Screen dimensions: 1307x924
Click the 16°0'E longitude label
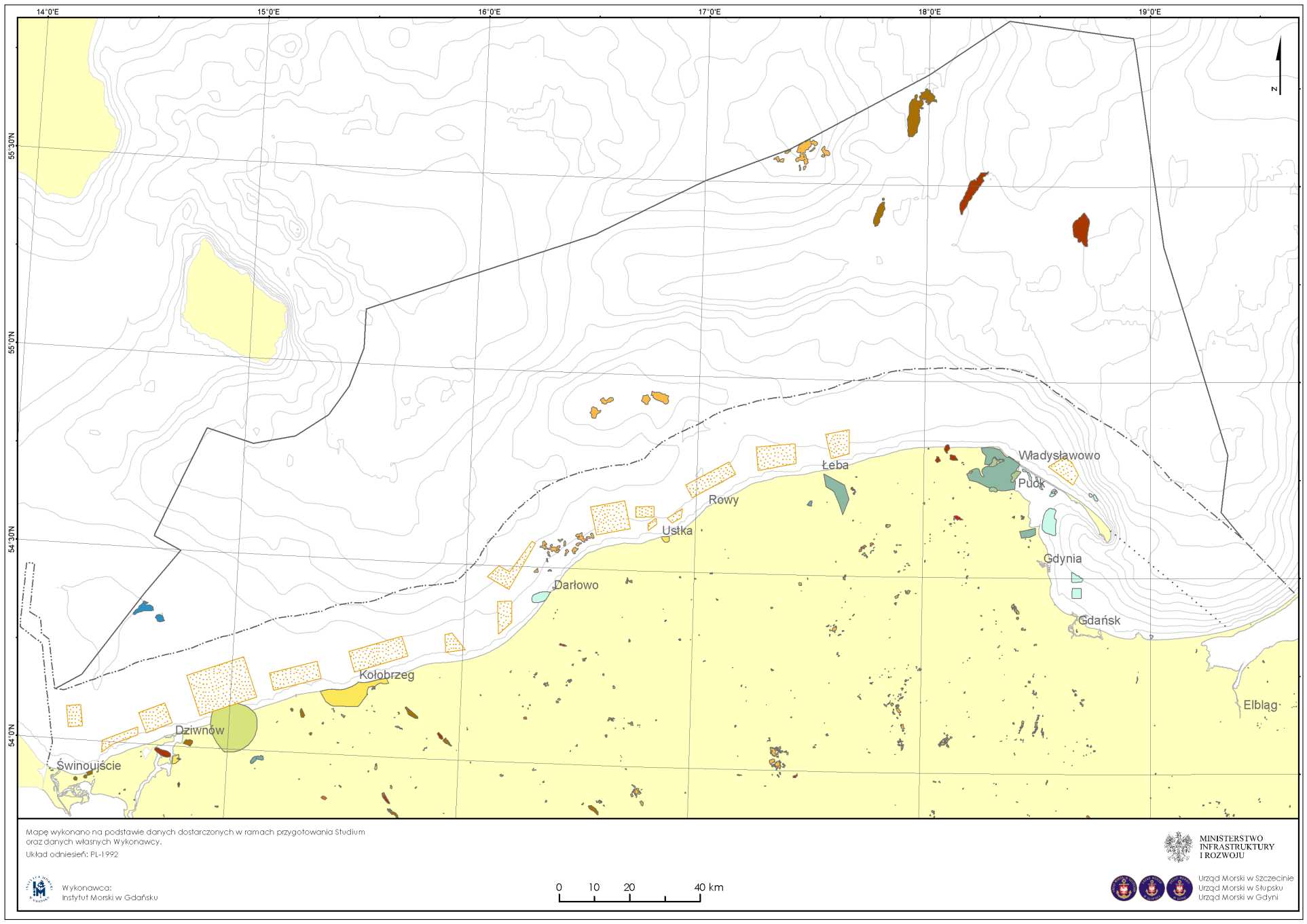[x=489, y=12]
